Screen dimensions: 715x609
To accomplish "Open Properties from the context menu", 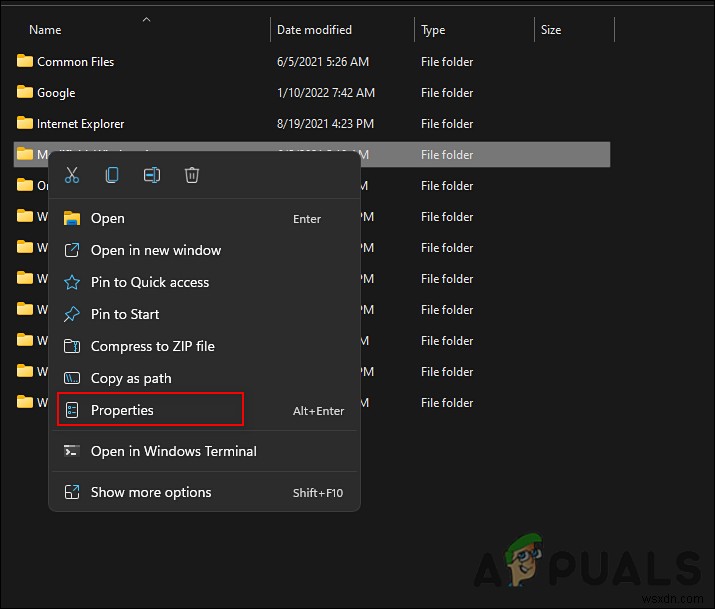I will tap(204, 410).
